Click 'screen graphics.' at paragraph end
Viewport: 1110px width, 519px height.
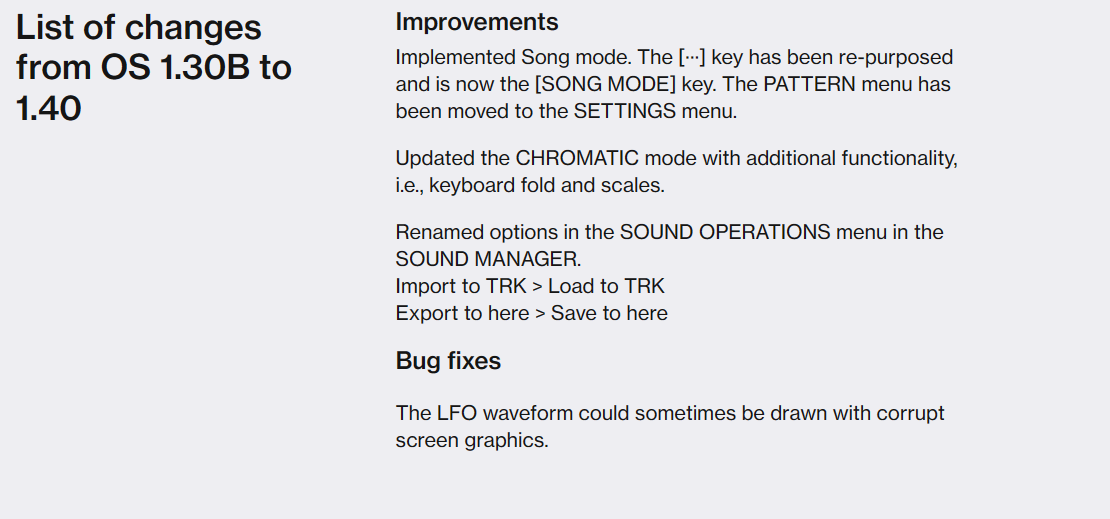tap(471, 440)
